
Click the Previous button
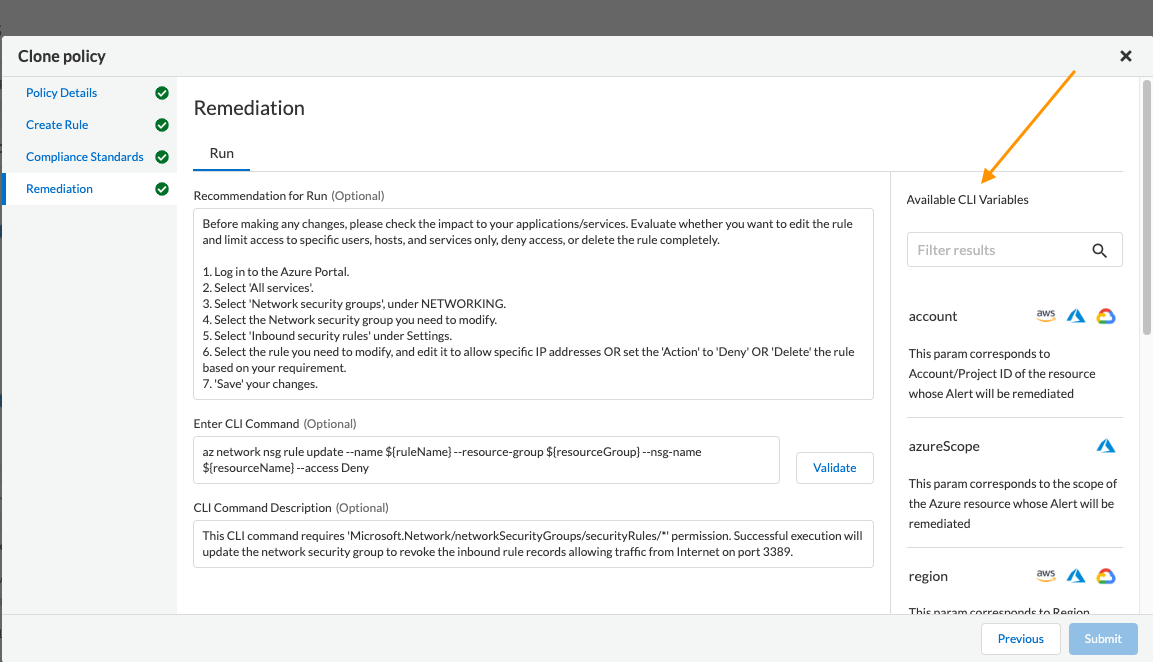pos(1020,638)
